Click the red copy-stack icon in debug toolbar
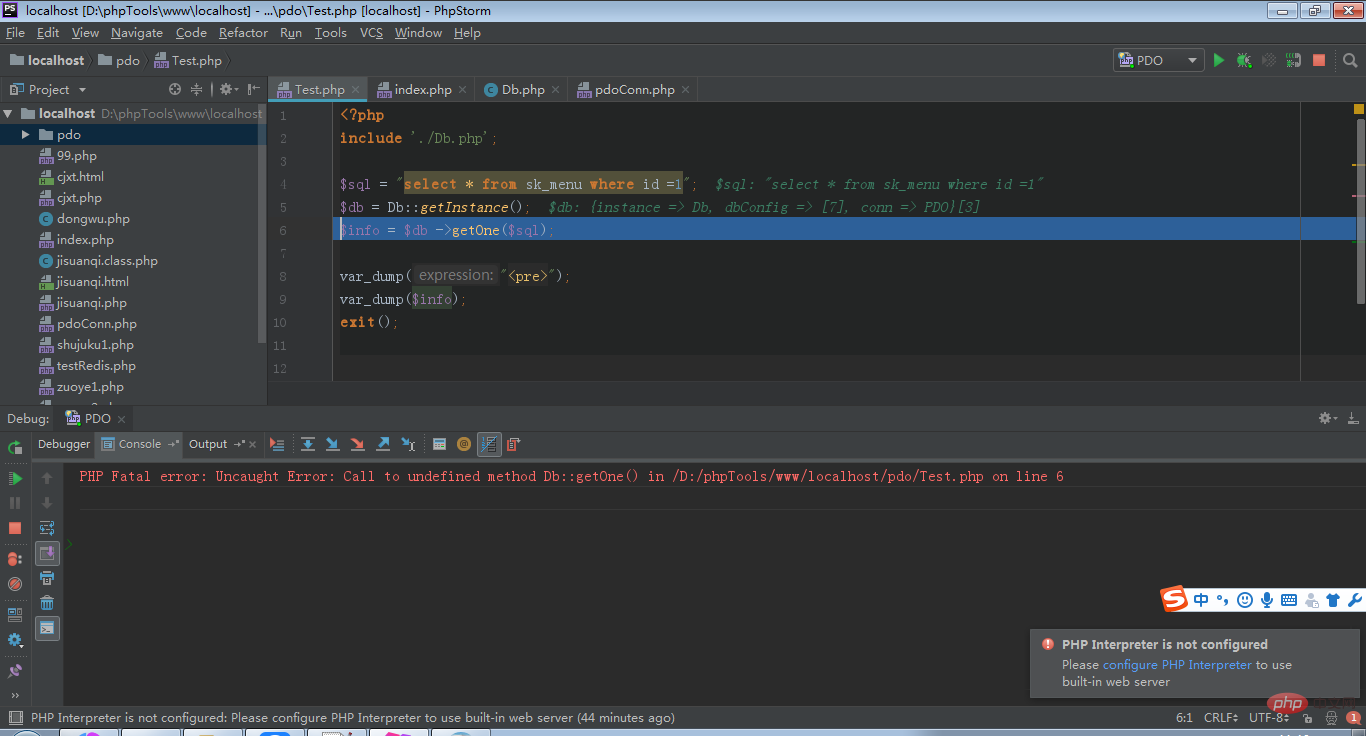1366x736 pixels. [513, 444]
